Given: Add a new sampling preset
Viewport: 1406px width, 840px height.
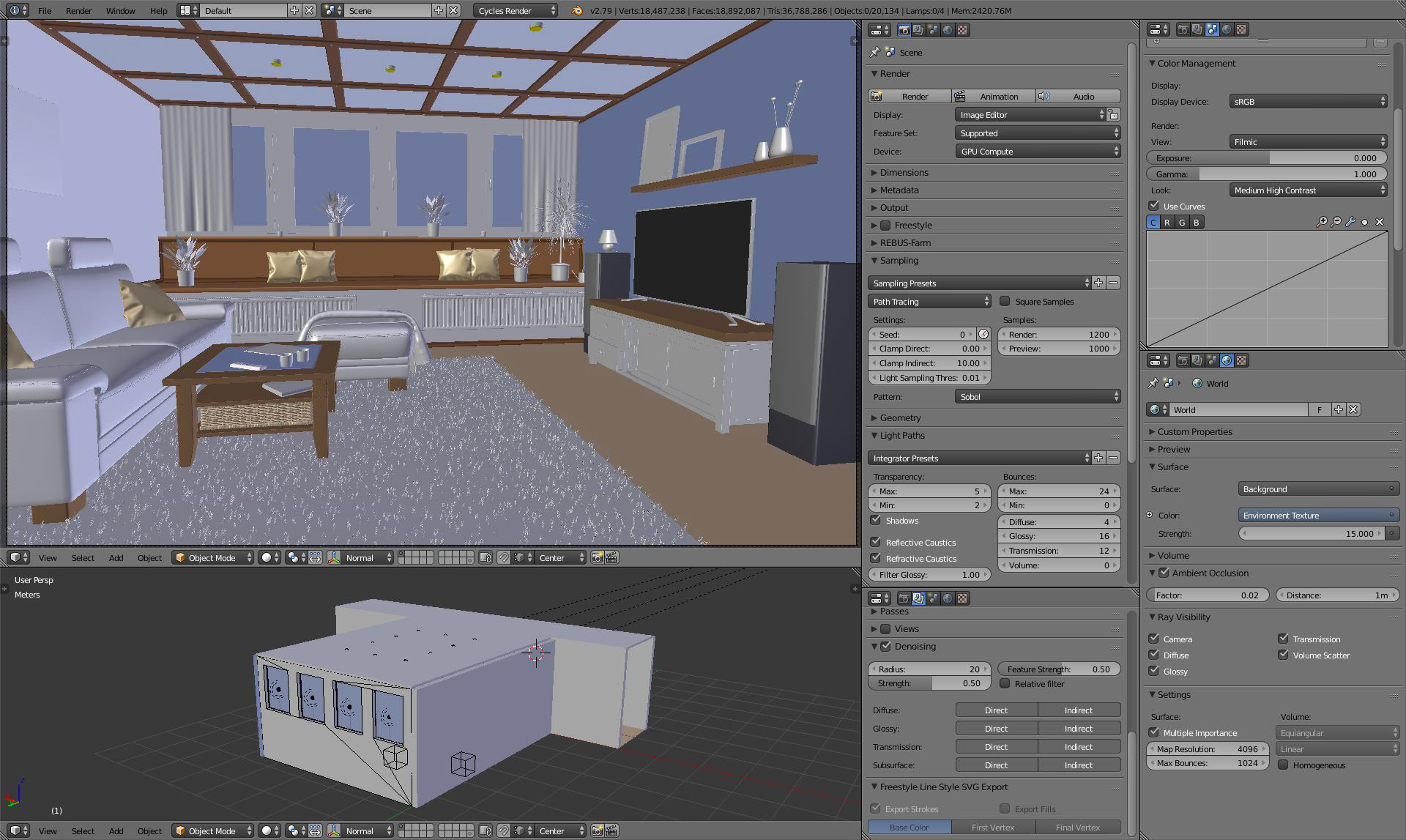Looking at the screenshot, I should [x=1098, y=283].
